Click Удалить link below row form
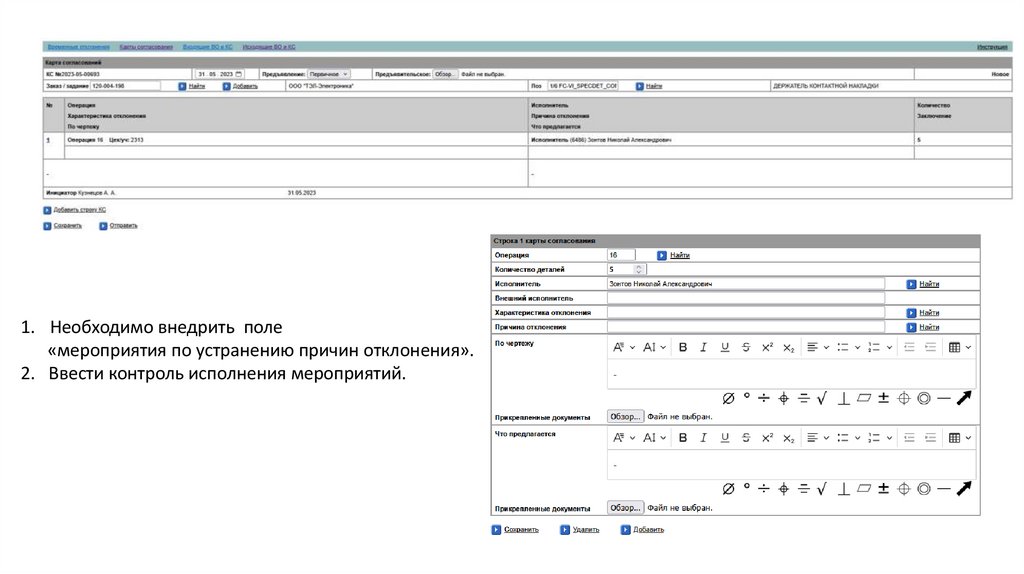Viewport: 1024px width, 574px height. coord(586,530)
